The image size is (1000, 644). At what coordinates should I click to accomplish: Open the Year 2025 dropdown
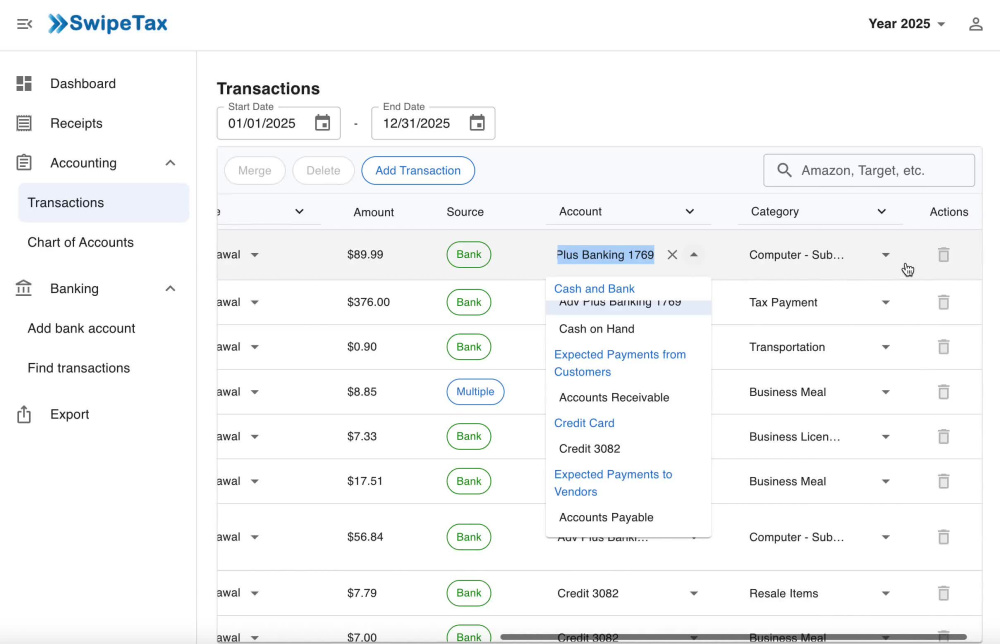906,24
